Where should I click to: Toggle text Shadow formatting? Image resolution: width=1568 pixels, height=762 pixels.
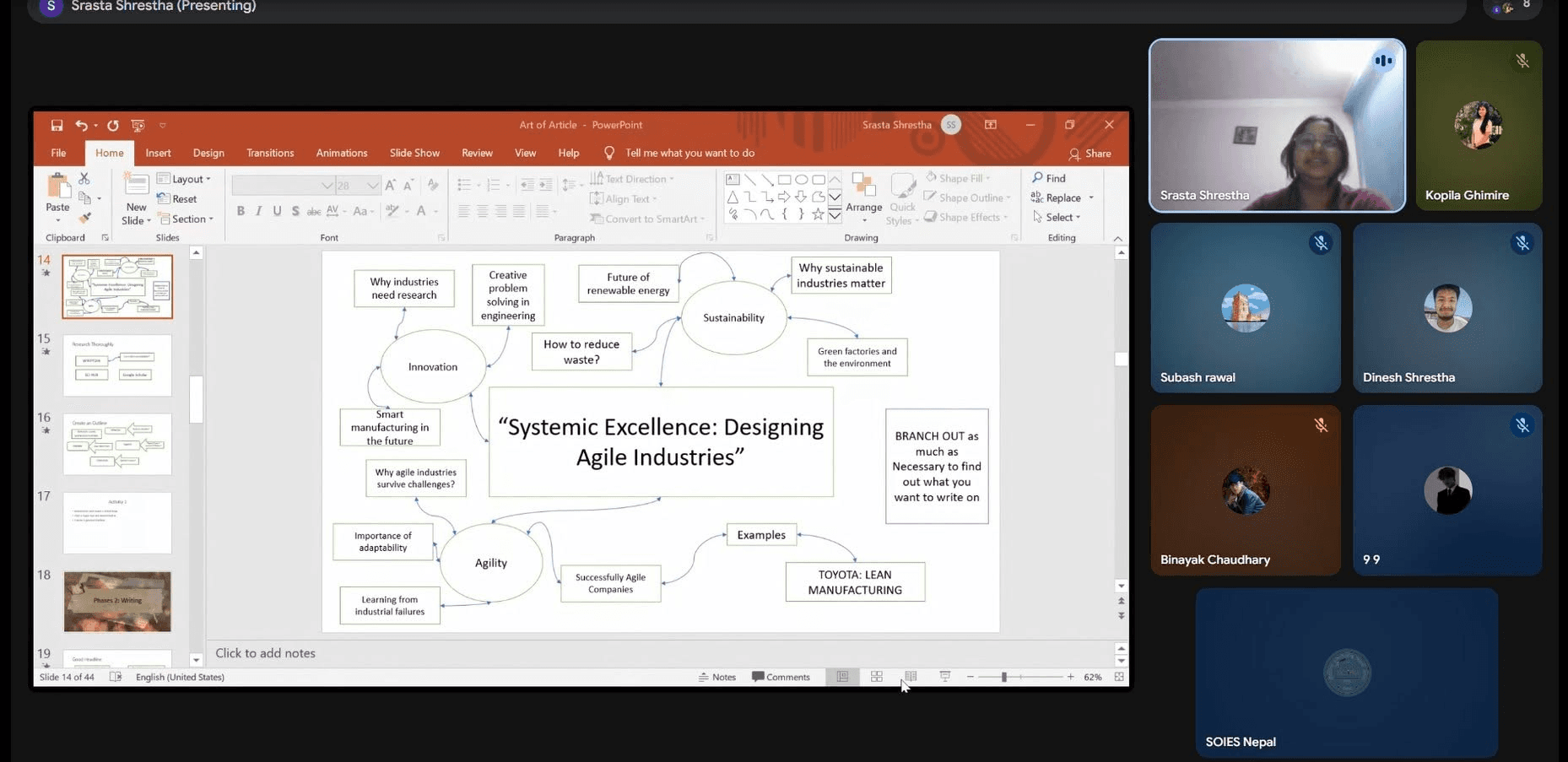click(295, 211)
